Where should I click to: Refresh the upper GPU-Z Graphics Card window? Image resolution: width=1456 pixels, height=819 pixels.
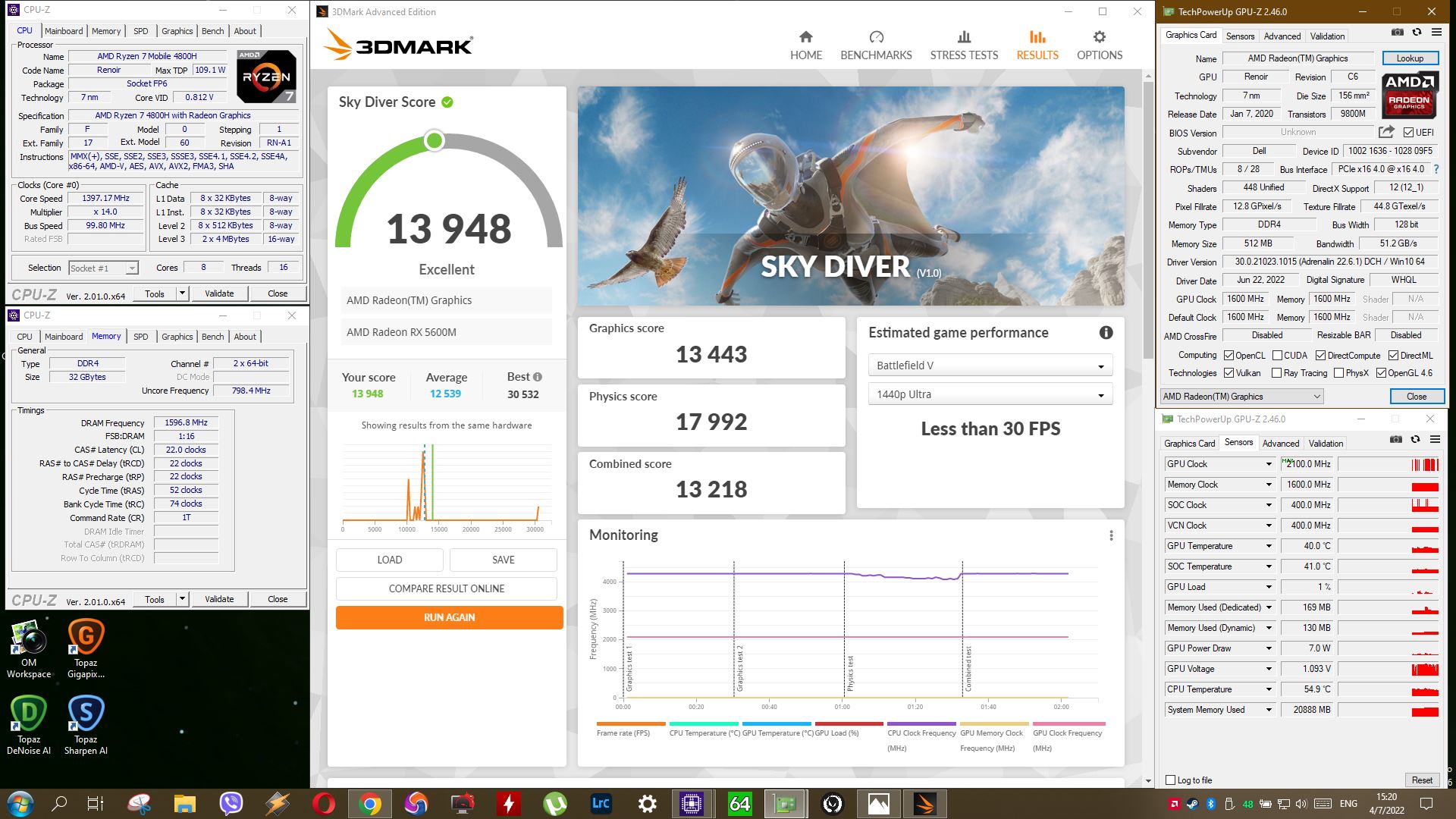1417,33
